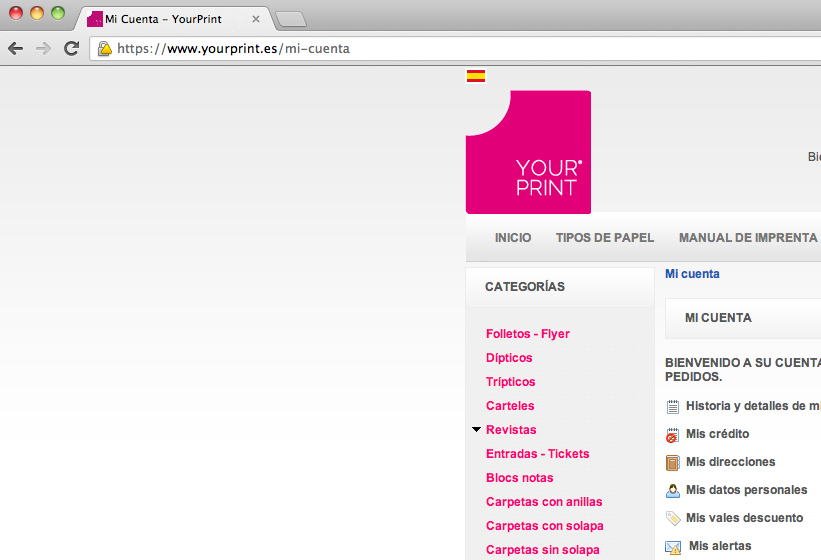Open the Mis alertas link

click(x=720, y=546)
